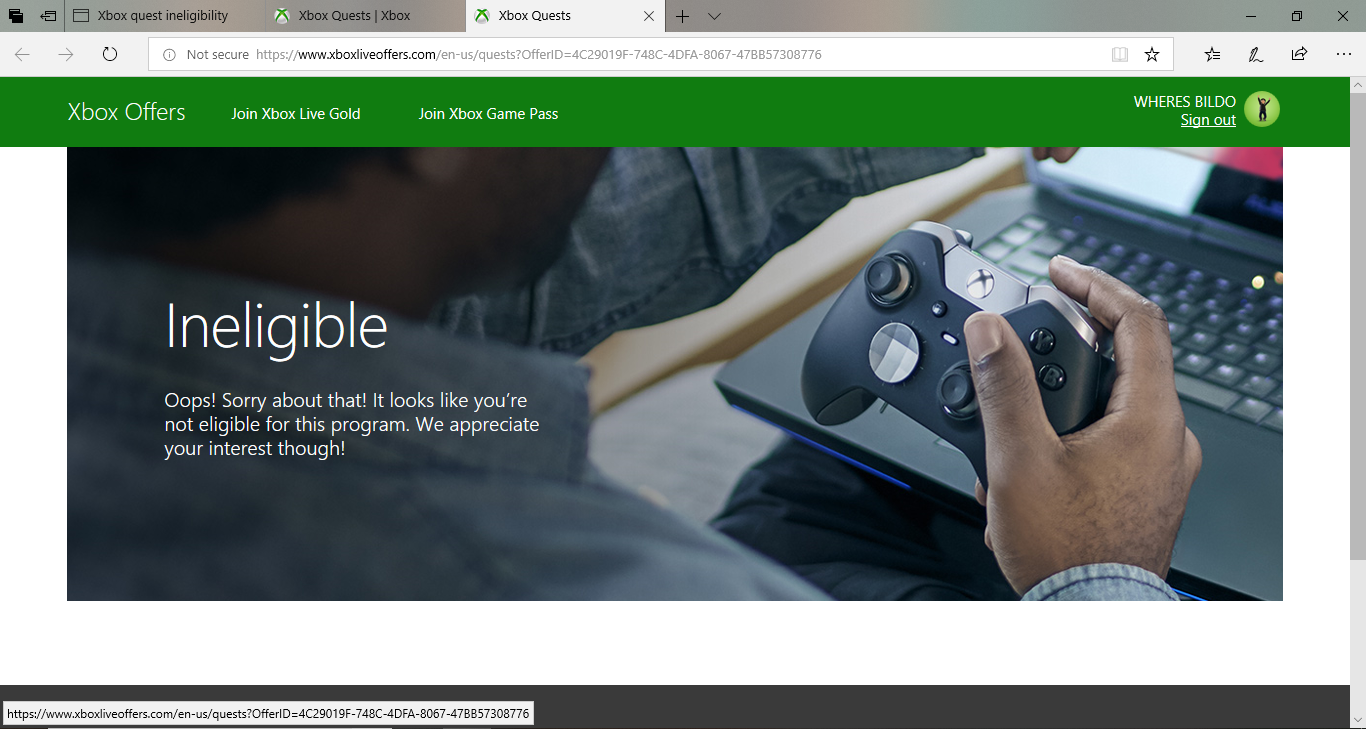Show tab previews chevron
The width and height of the screenshot is (1366, 729).
pyautogui.click(x=714, y=16)
